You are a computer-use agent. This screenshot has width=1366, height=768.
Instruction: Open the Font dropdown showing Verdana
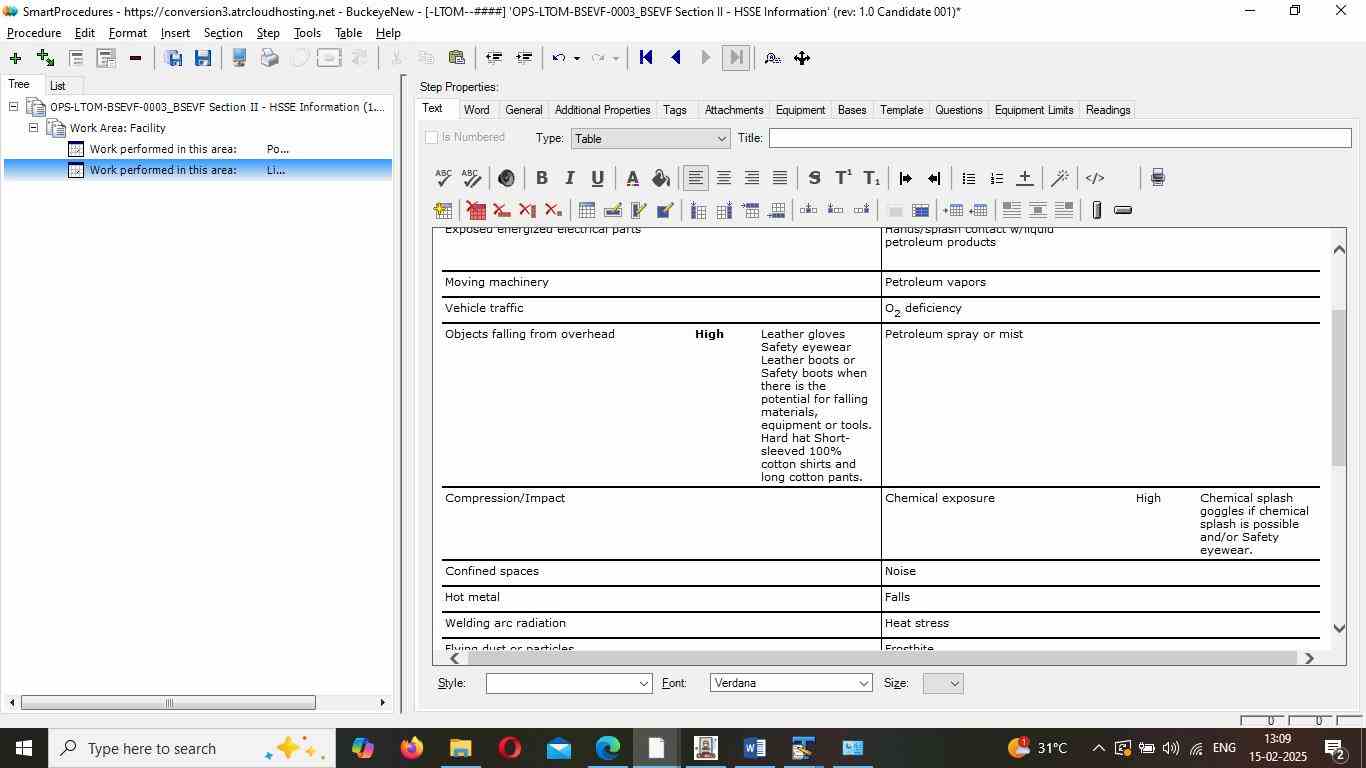click(791, 683)
